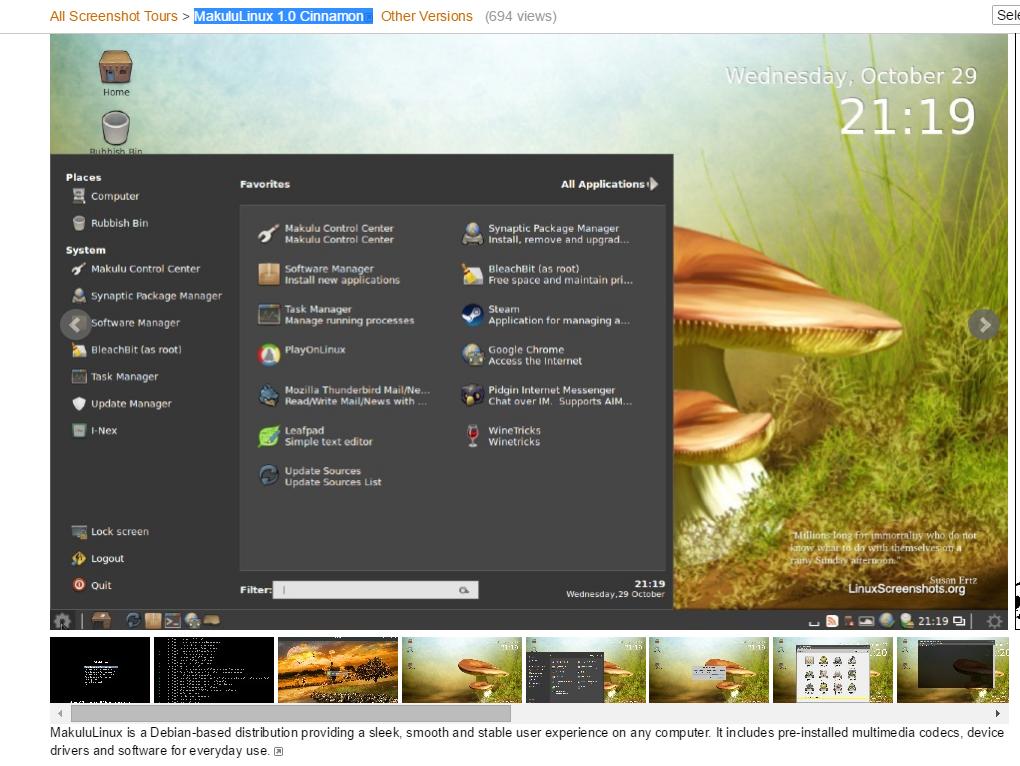Open the MakuluLinux 1.0 Cinnamon link
Image resolution: width=1020 pixels, height=766 pixels.
click(x=283, y=16)
